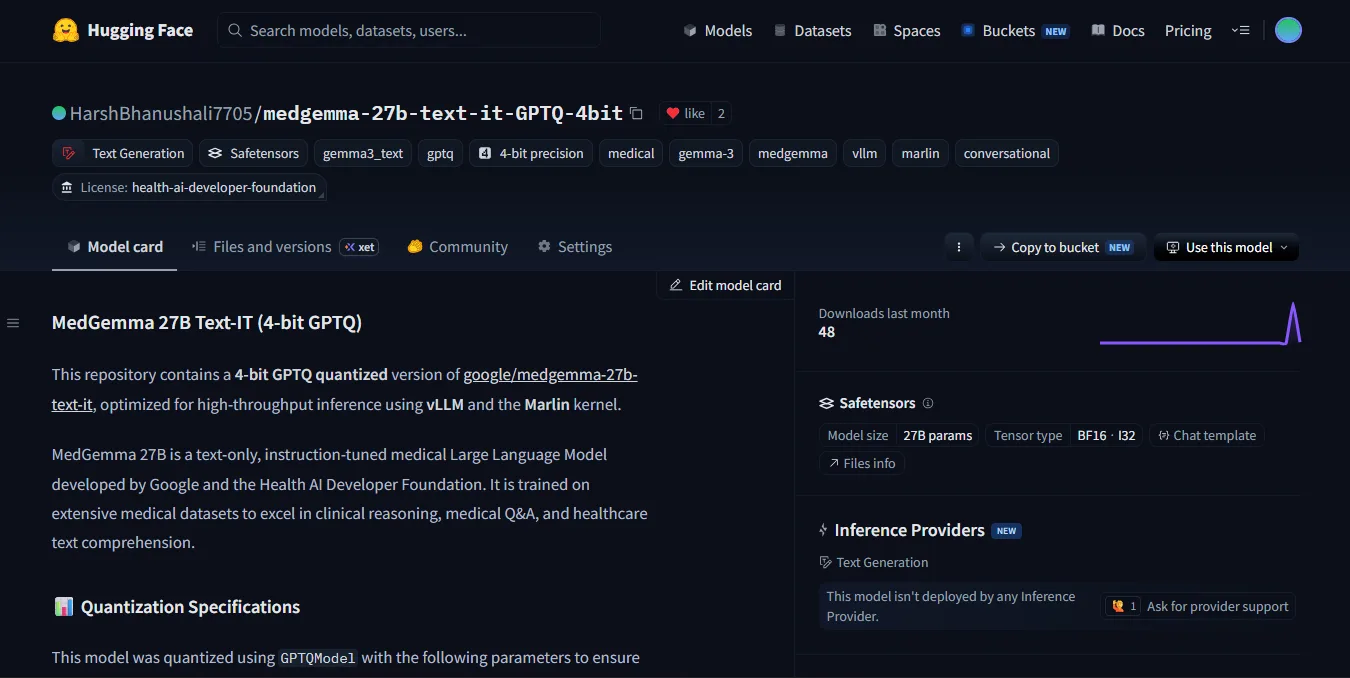This screenshot has height=678, width=1350.
Task: Click Edit model card button
Action: tap(725, 285)
